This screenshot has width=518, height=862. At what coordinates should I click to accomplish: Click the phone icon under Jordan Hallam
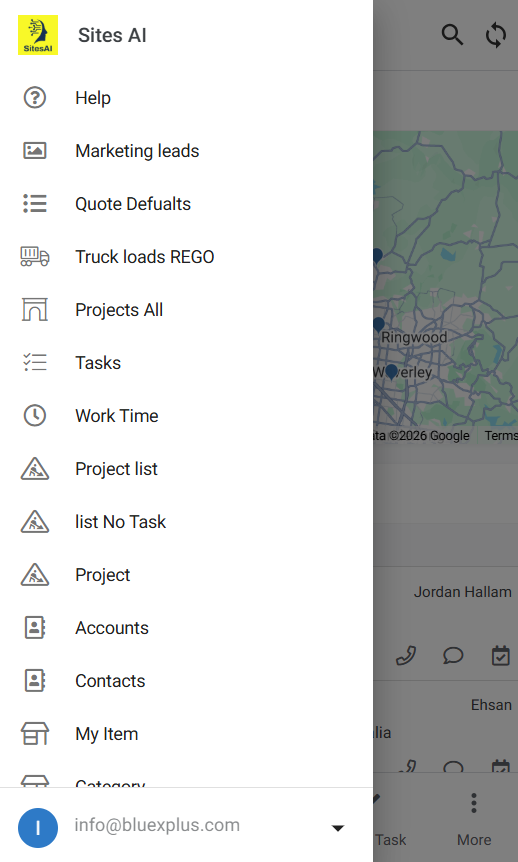[406, 656]
